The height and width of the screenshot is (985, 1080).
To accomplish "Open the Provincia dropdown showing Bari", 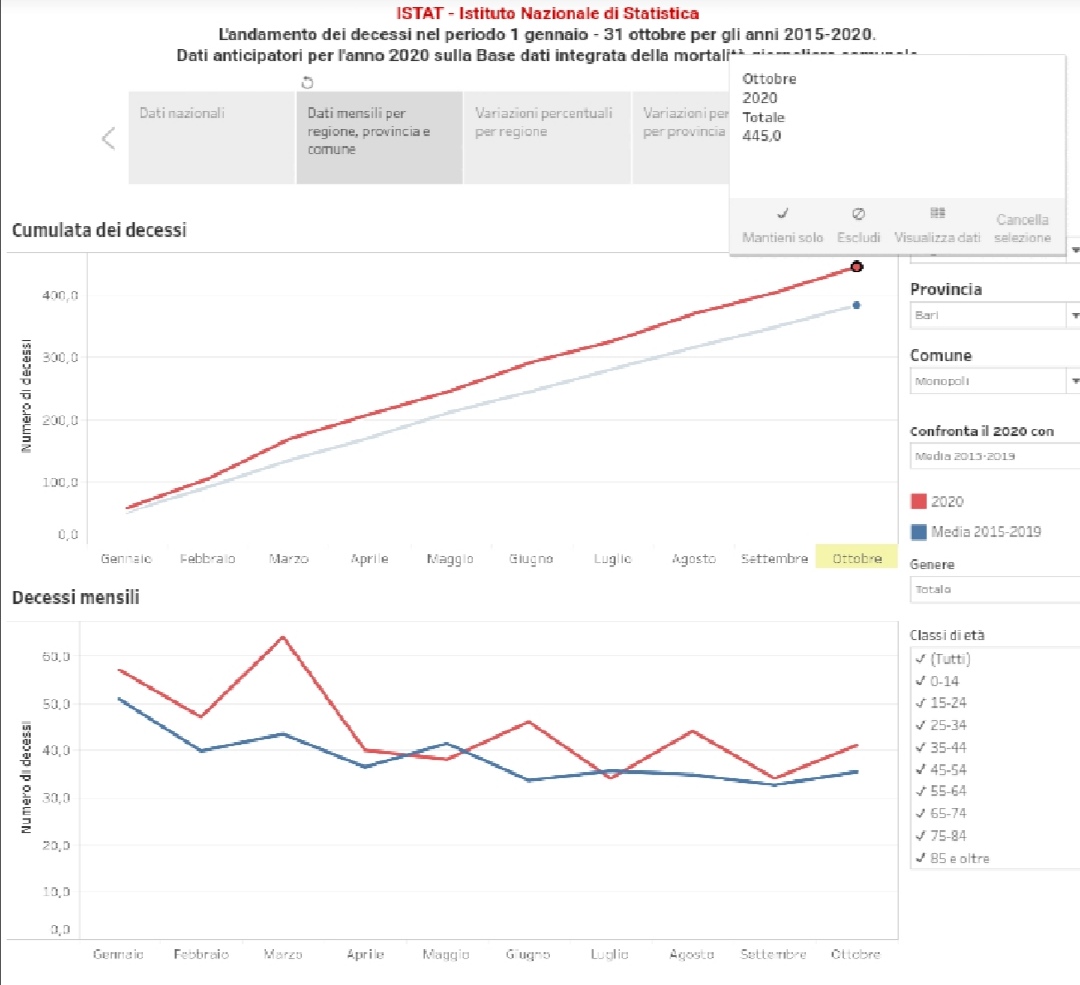I will click(994, 315).
